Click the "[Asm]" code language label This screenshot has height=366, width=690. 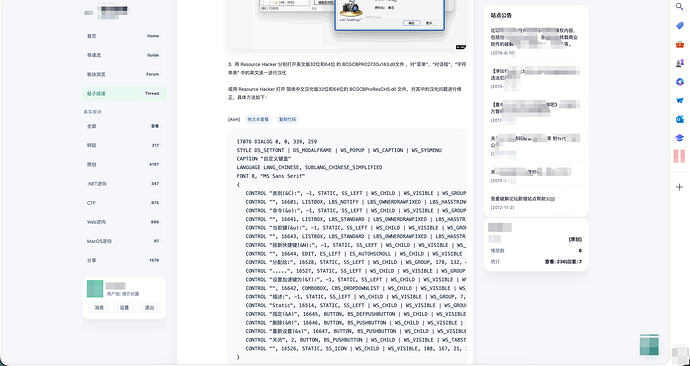[x=234, y=119]
